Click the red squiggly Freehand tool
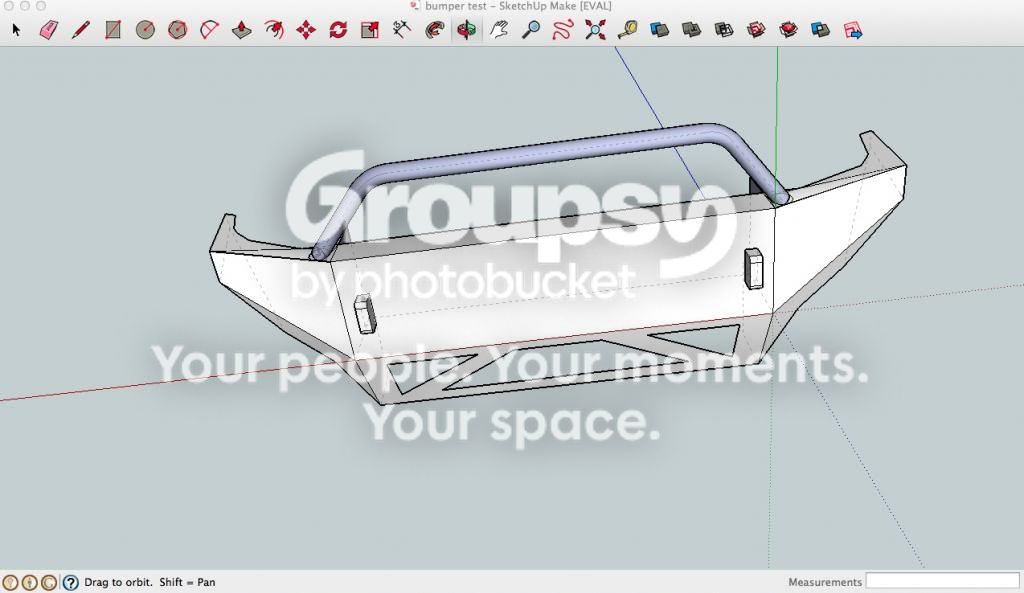The height and width of the screenshot is (593, 1024). coord(563,30)
